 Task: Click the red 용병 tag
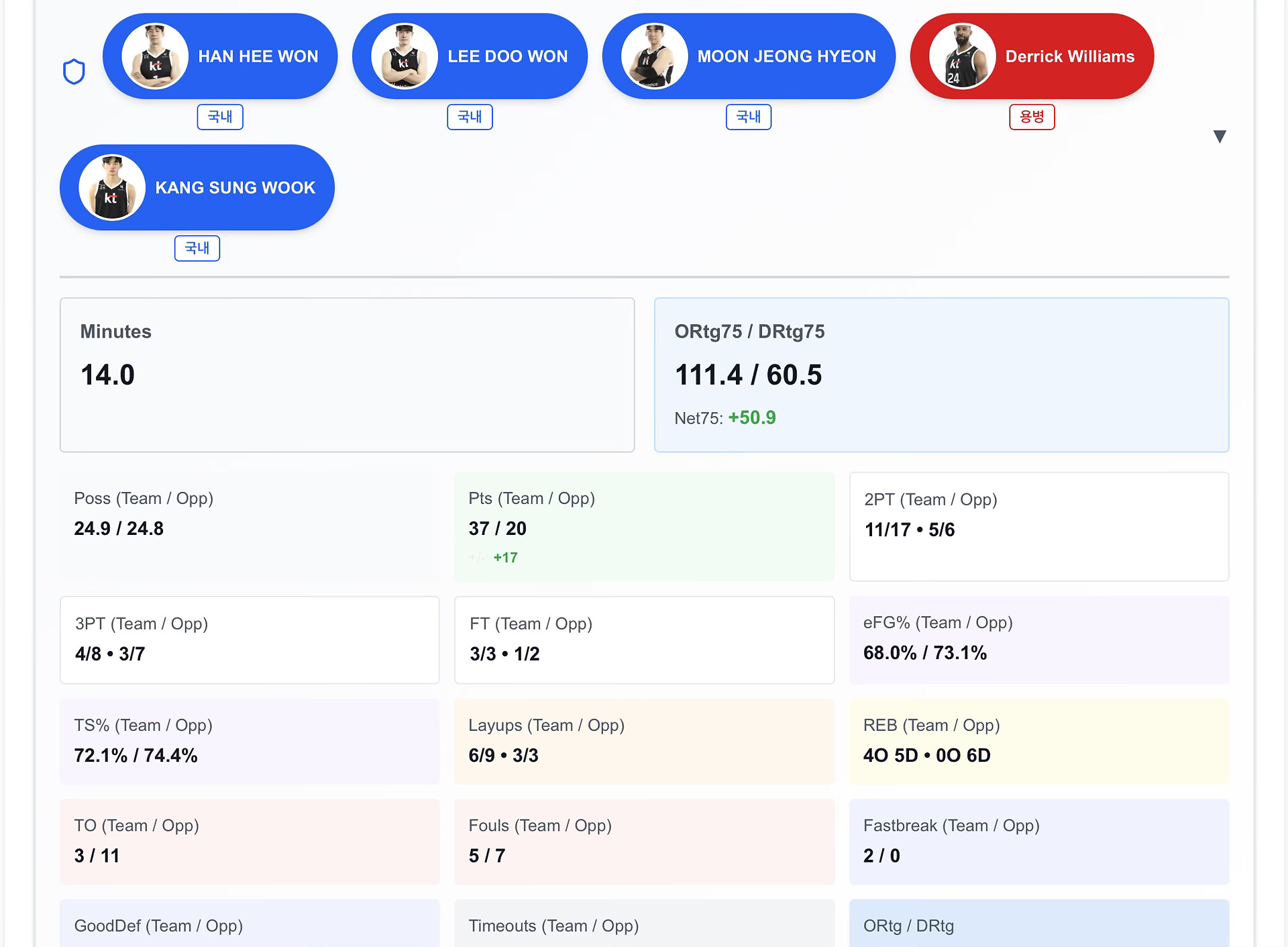[x=1032, y=117]
